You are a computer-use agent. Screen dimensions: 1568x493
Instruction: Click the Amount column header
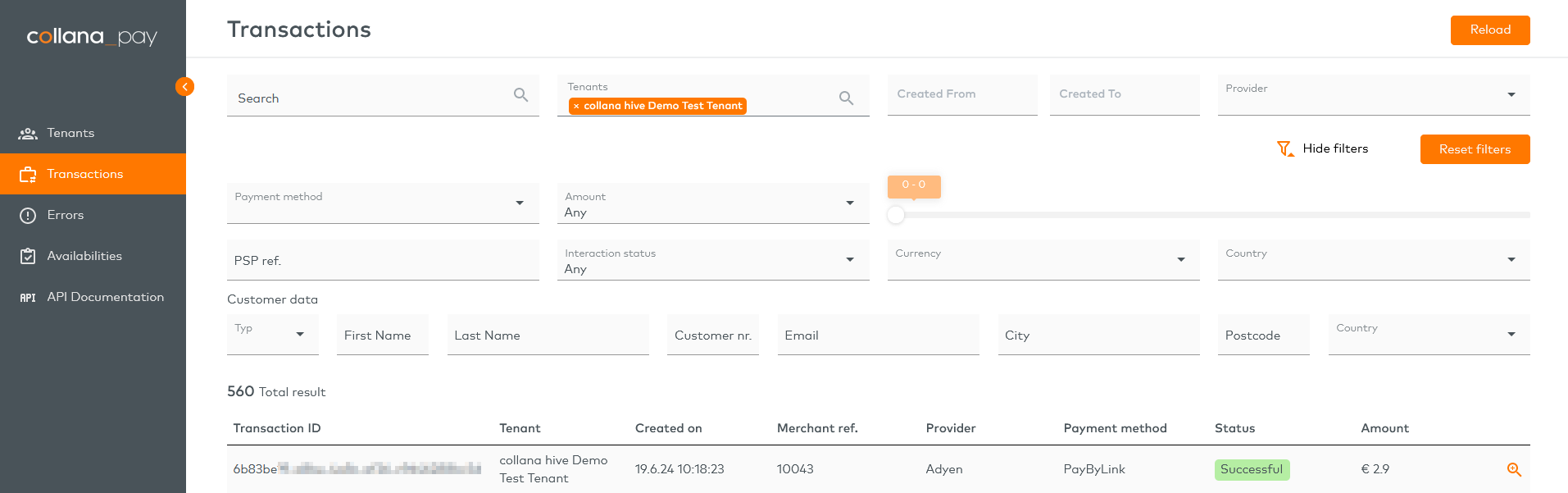(1384, 428)
